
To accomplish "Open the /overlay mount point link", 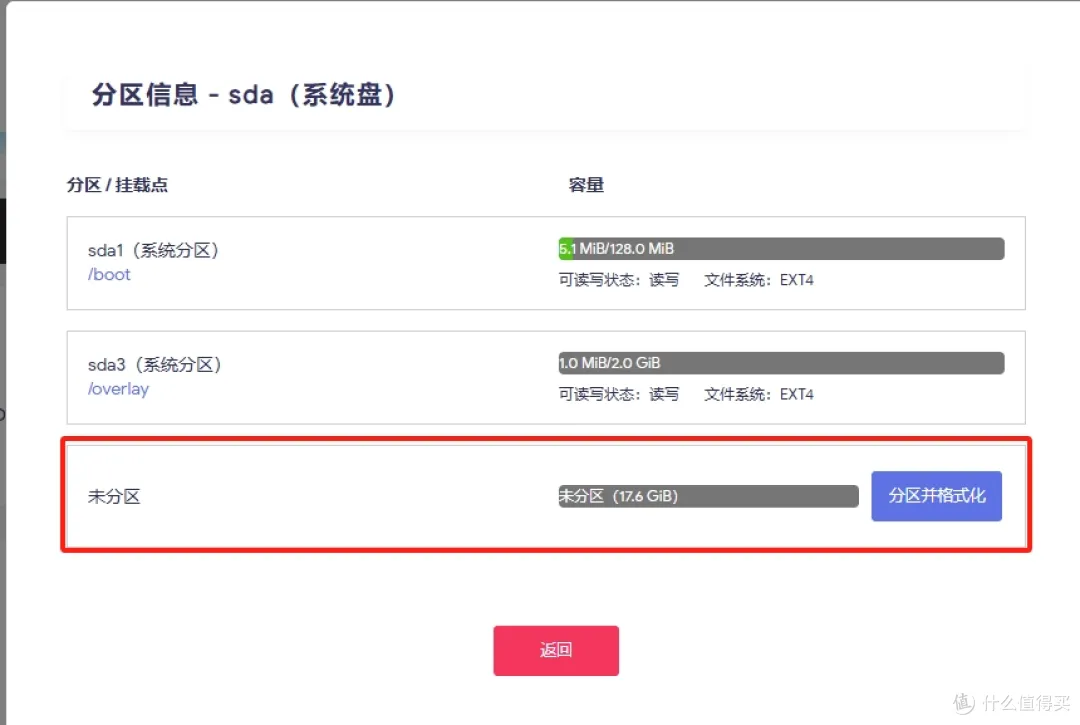I will point(118,389).
